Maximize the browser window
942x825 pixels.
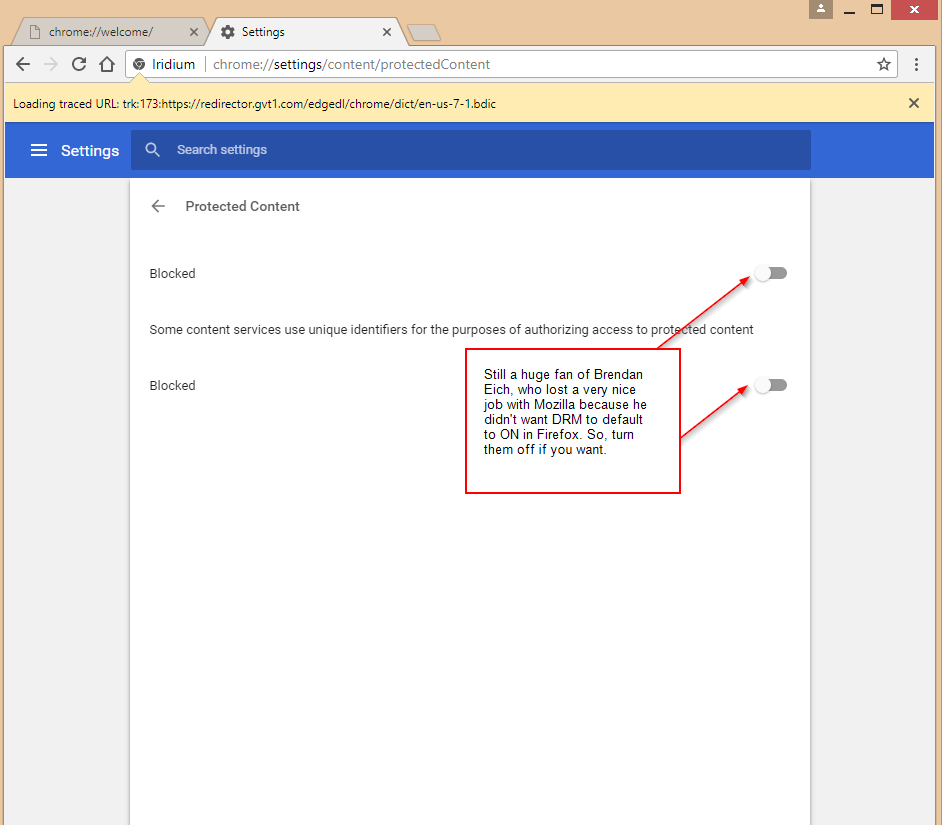pos(877,10)
